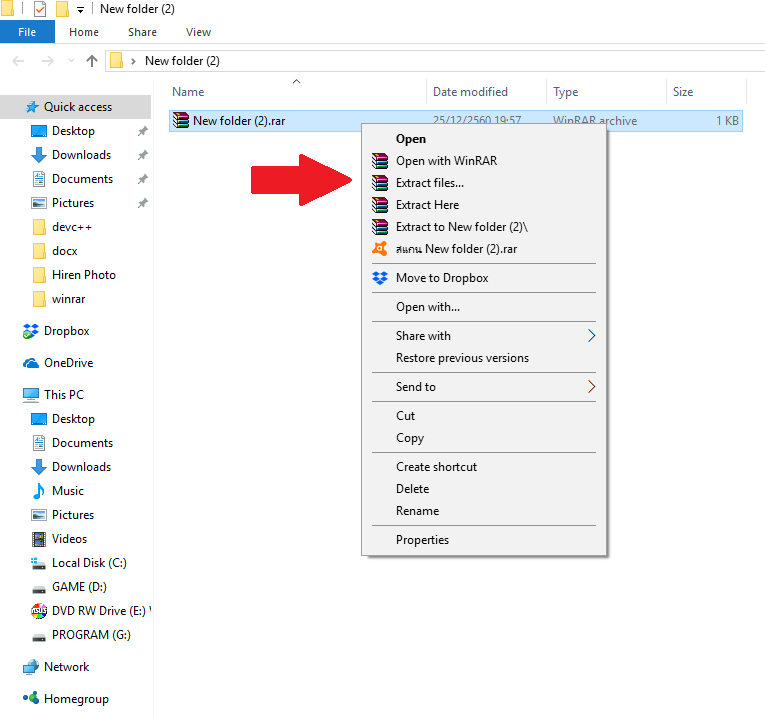Click Properties checkmark icon in title bar
Screen dimensions: 765x717
[40, 9]
